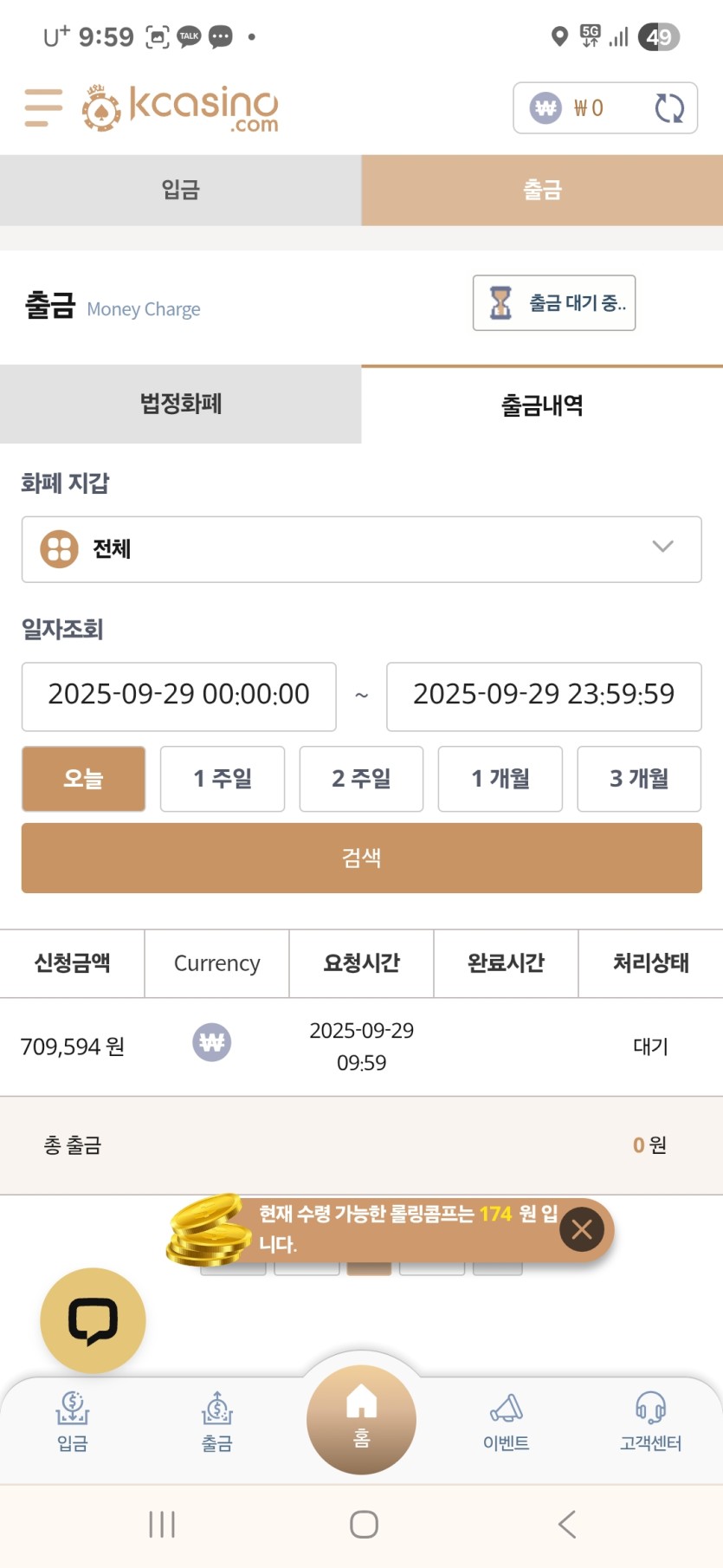The width and height of the screenshot is (723, 1568).
Task: Open the yellow live chat bubble
Action: tap(93, 1320)
